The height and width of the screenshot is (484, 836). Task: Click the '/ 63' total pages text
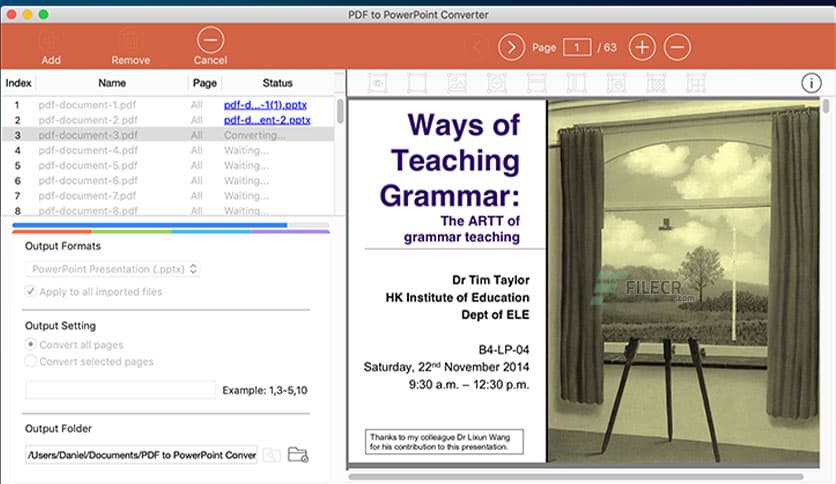(607, 47)
